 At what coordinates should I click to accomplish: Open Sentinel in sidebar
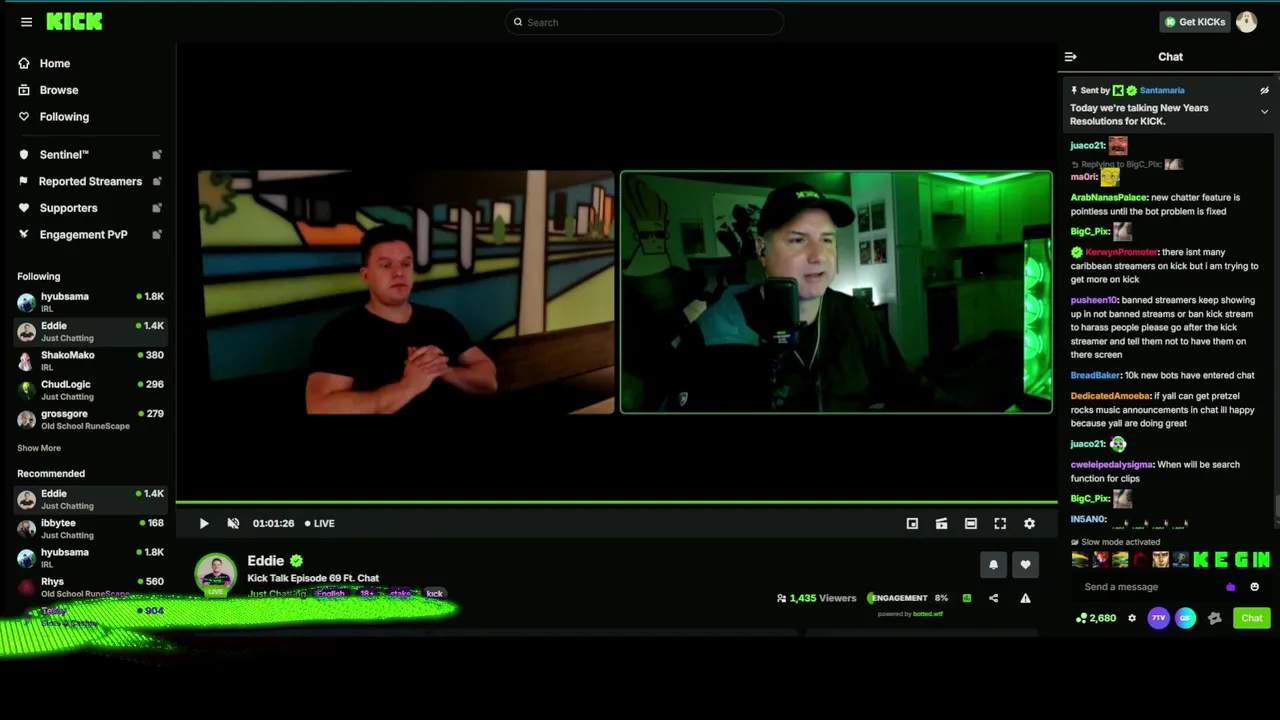(64, 155)
